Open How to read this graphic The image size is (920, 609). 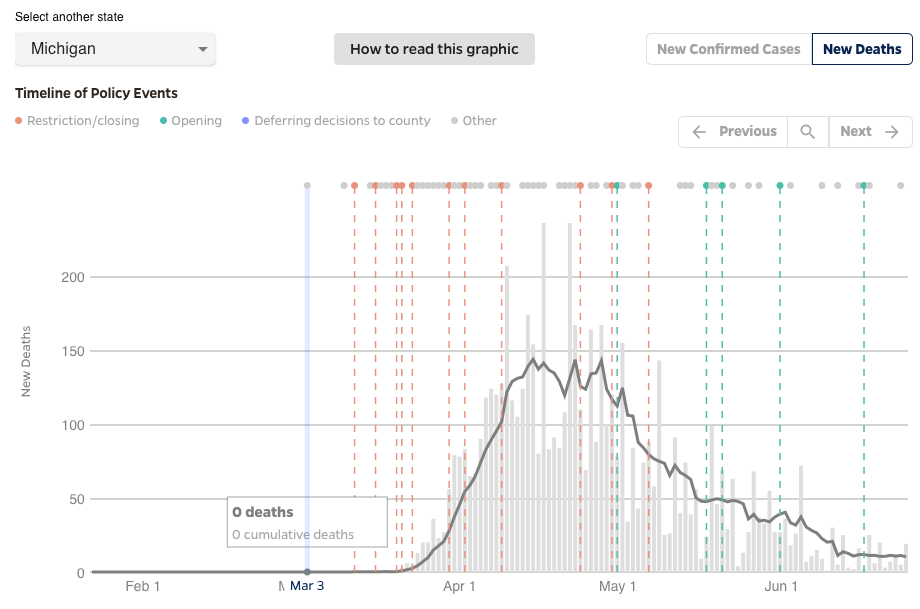[x=434, y=49]
